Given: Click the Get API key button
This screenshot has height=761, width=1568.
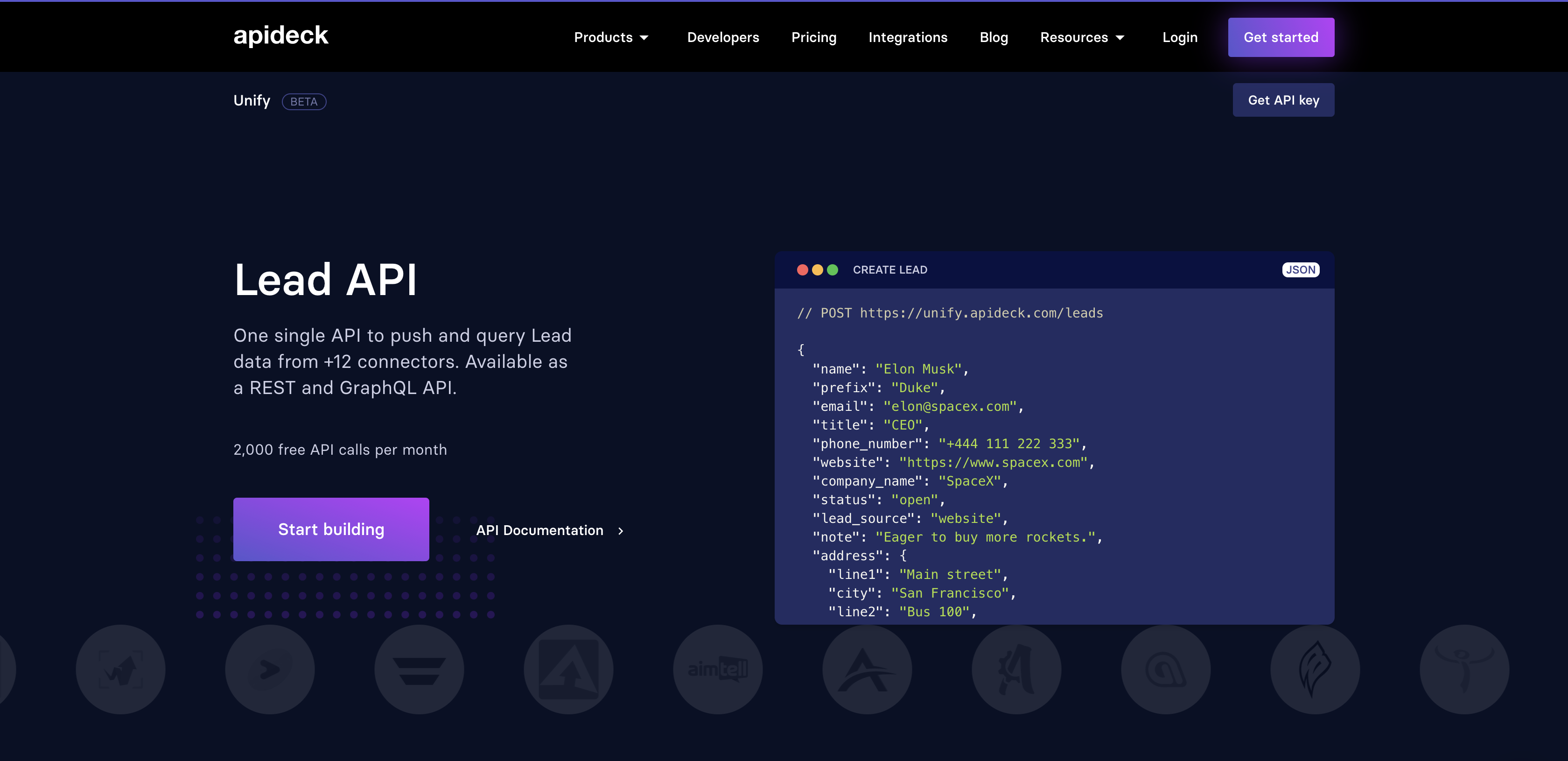Looking at the screenshot, I should pyautogui.click(x=1283, y=100).
